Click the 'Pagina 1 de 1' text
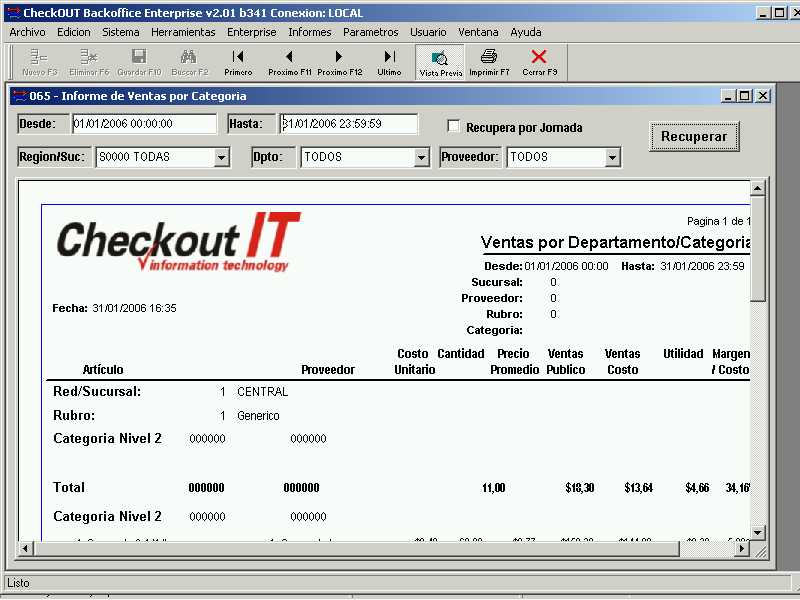The width and height of the screenshot is (800, 600). coord(718,221)
